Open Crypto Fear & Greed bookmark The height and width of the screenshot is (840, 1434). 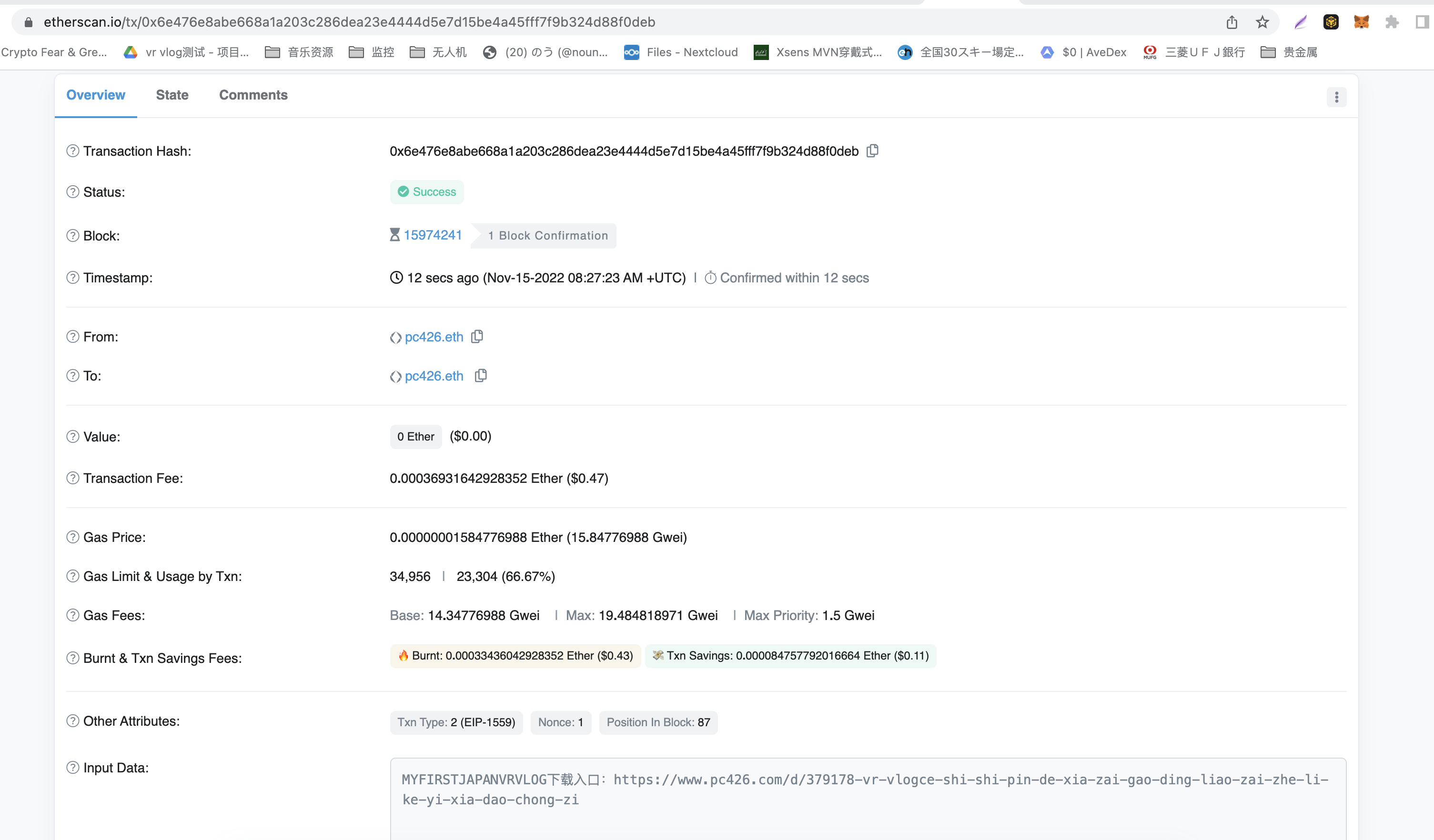(53, 52)
